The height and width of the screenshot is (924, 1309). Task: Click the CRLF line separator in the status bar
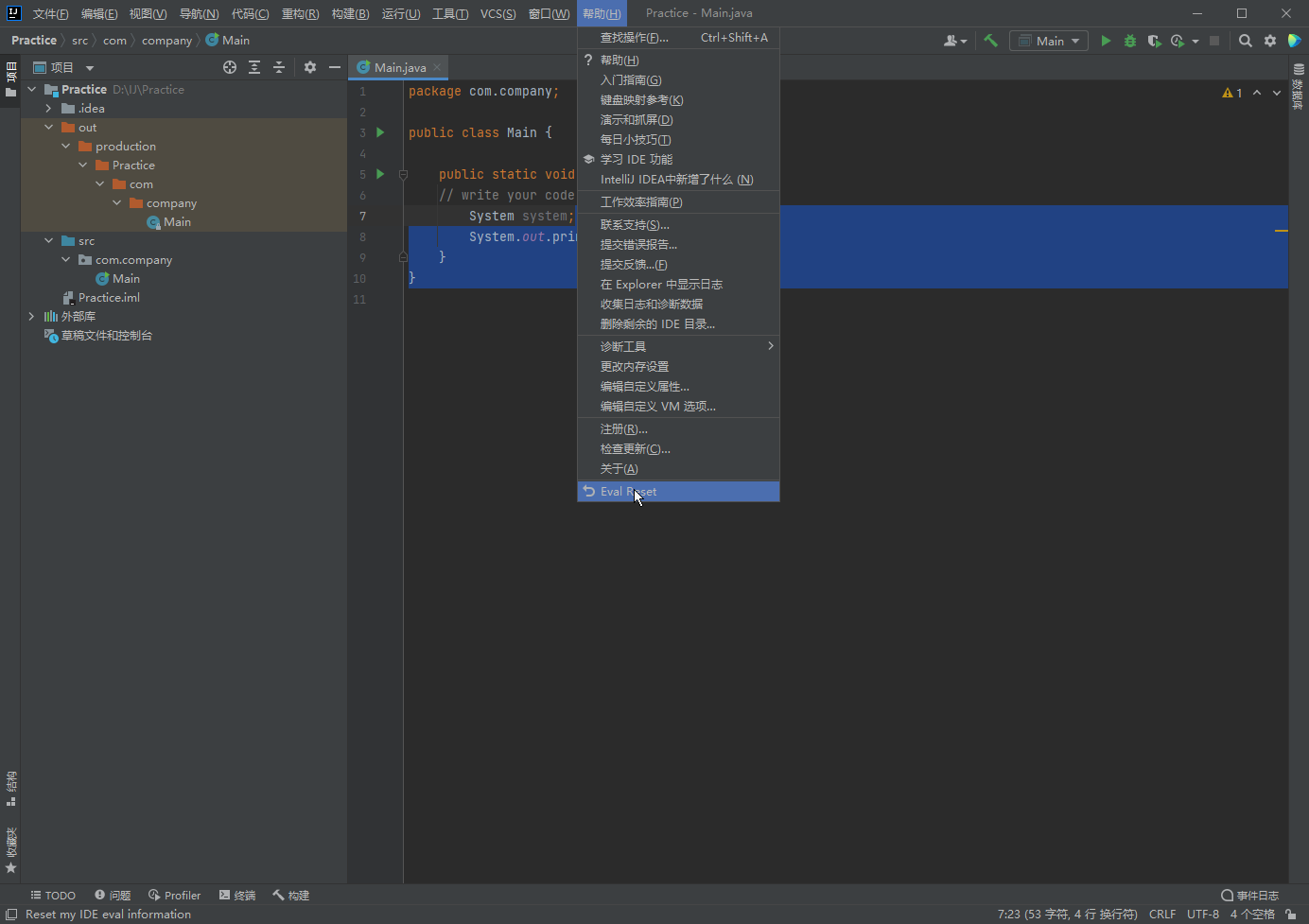click(1162, 915)
